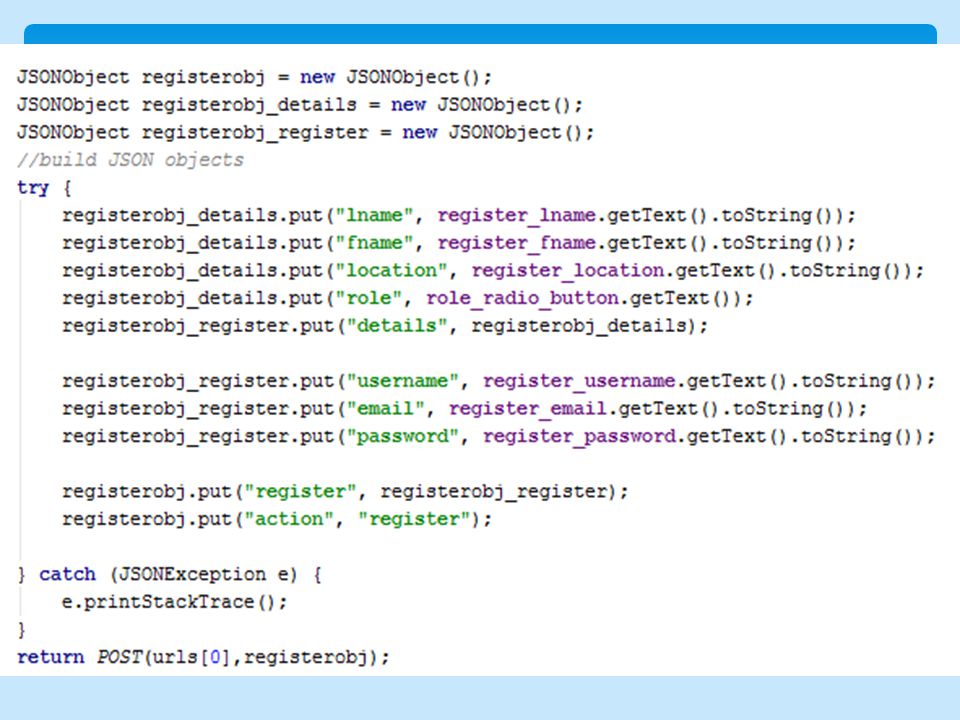960x720 pixels.
Task: Click registerobj_register in its declaration line
Action: 255,133
